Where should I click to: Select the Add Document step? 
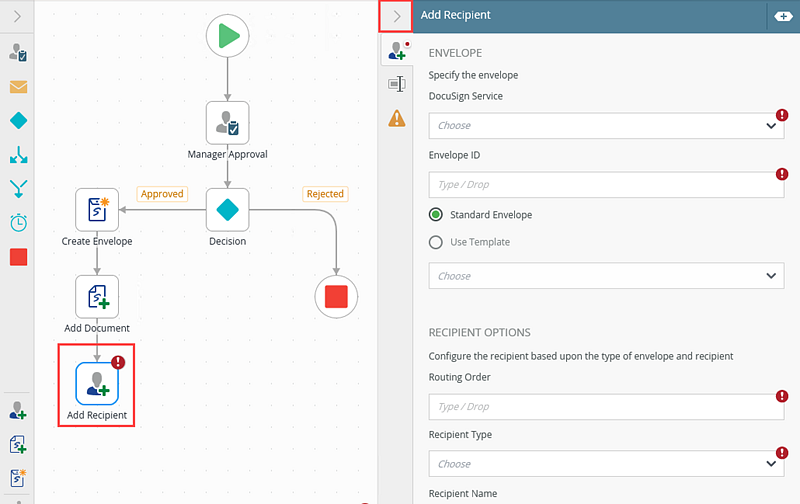(x=97, y=297)
